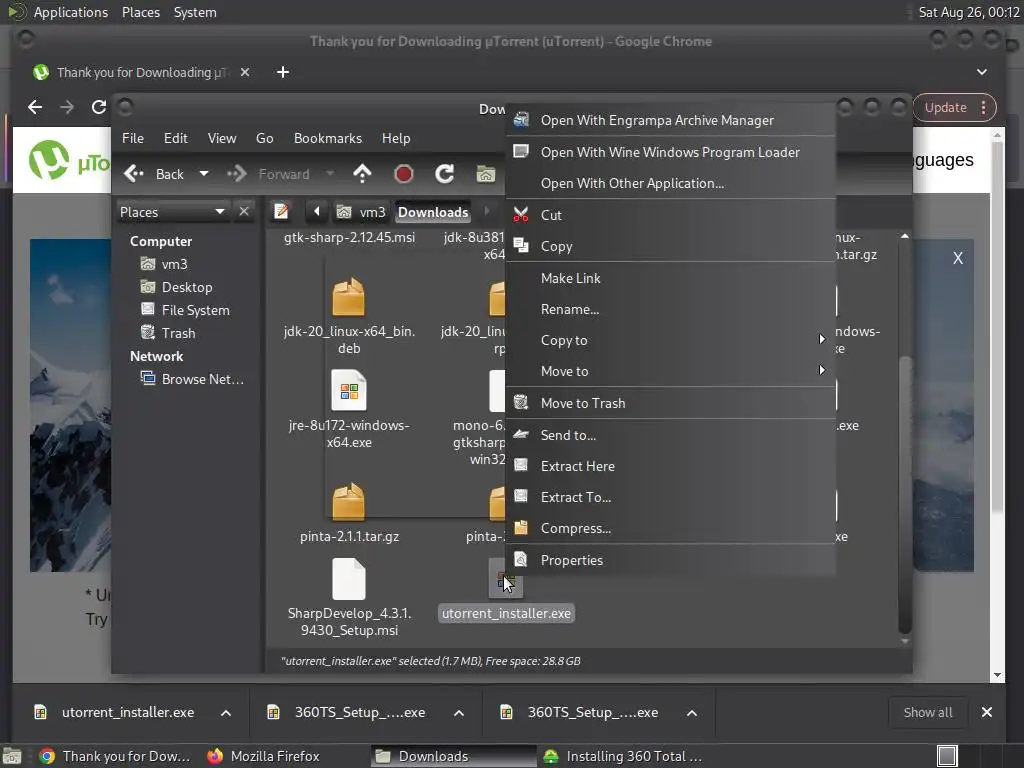Choose Make Link in context menu

click(671, 278)
